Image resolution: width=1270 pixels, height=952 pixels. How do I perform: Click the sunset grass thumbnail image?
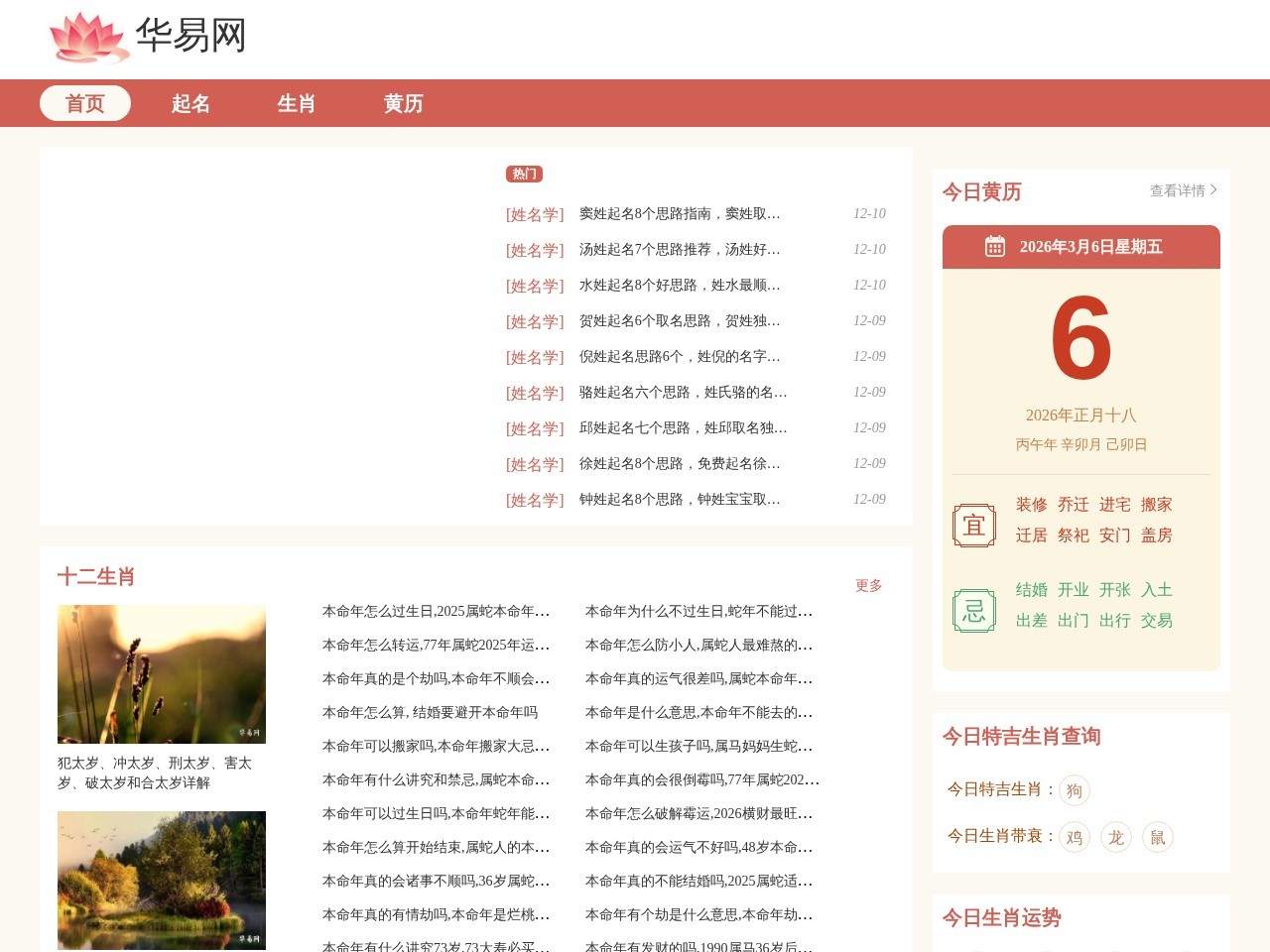tap(162, 673)
